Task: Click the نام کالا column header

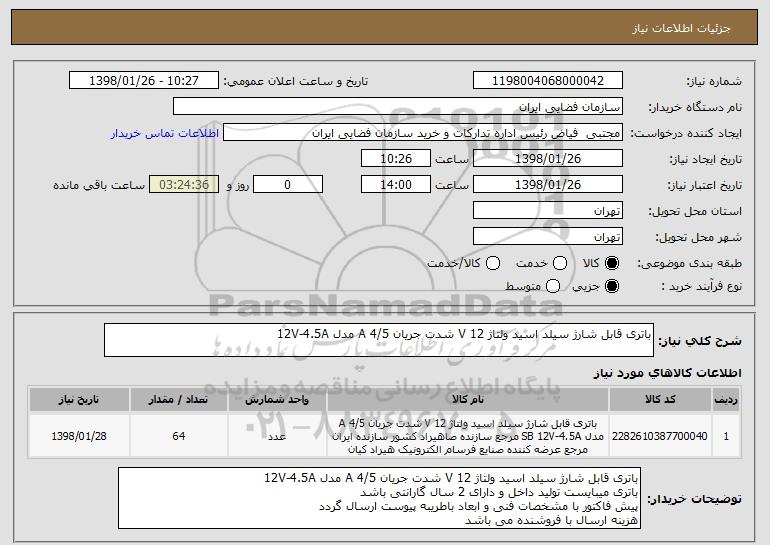Action: point(468,400)
